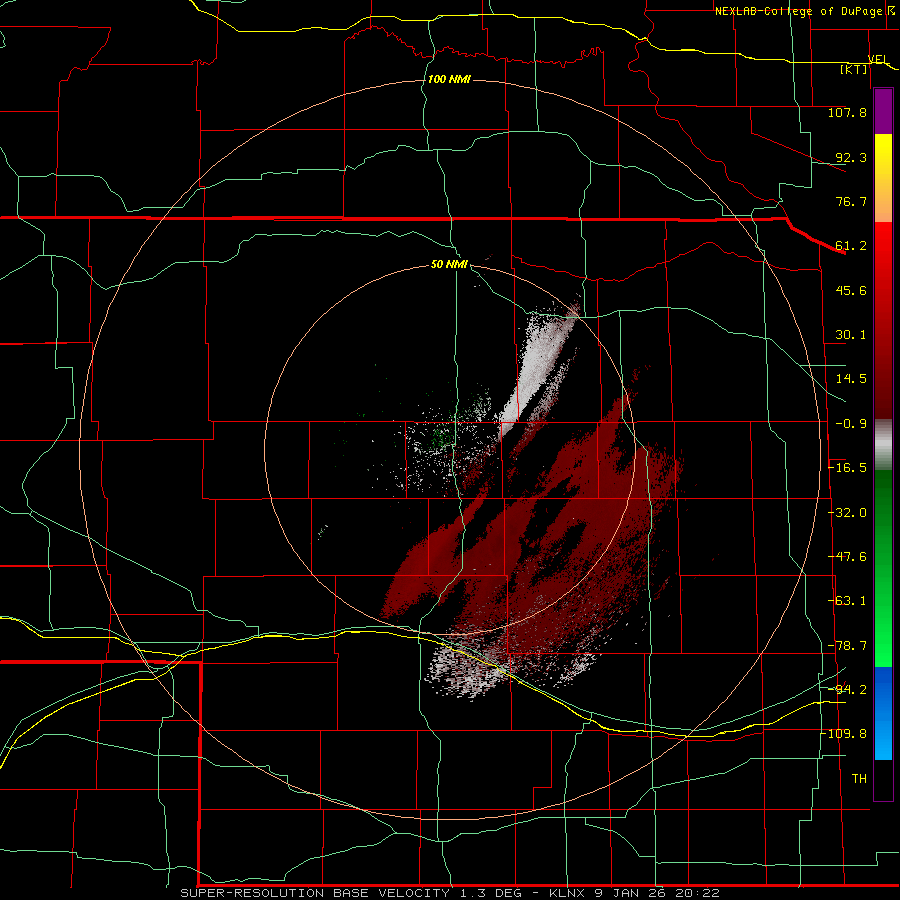
Task: Click the 30.1 velocity scale value
Action: [851, 335]
